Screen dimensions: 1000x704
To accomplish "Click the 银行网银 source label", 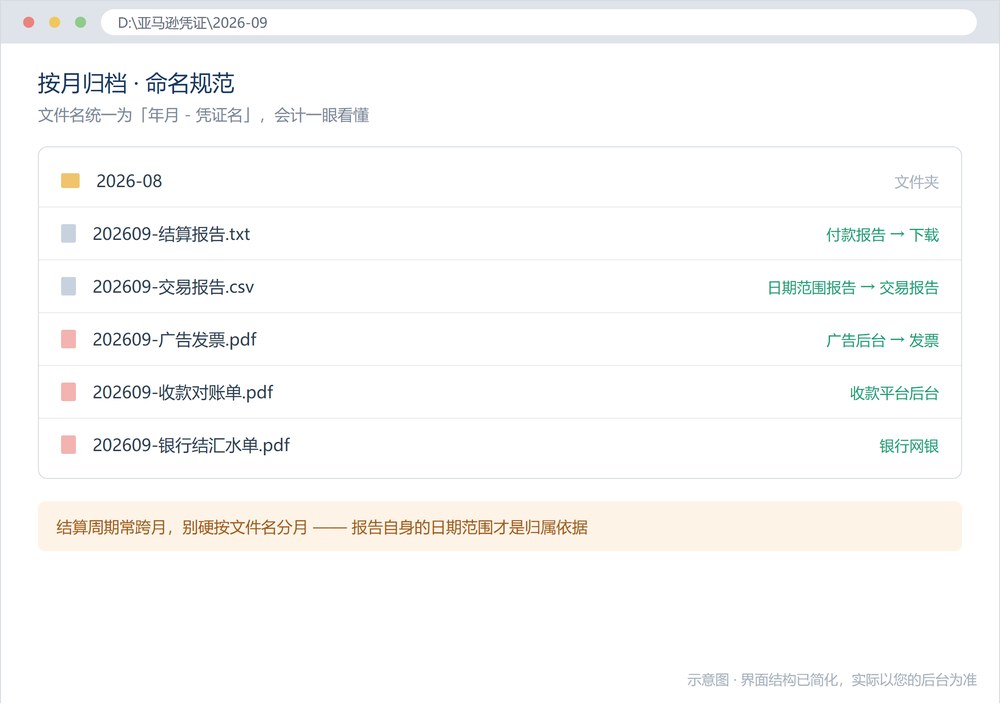I will [x=909, y=446].
